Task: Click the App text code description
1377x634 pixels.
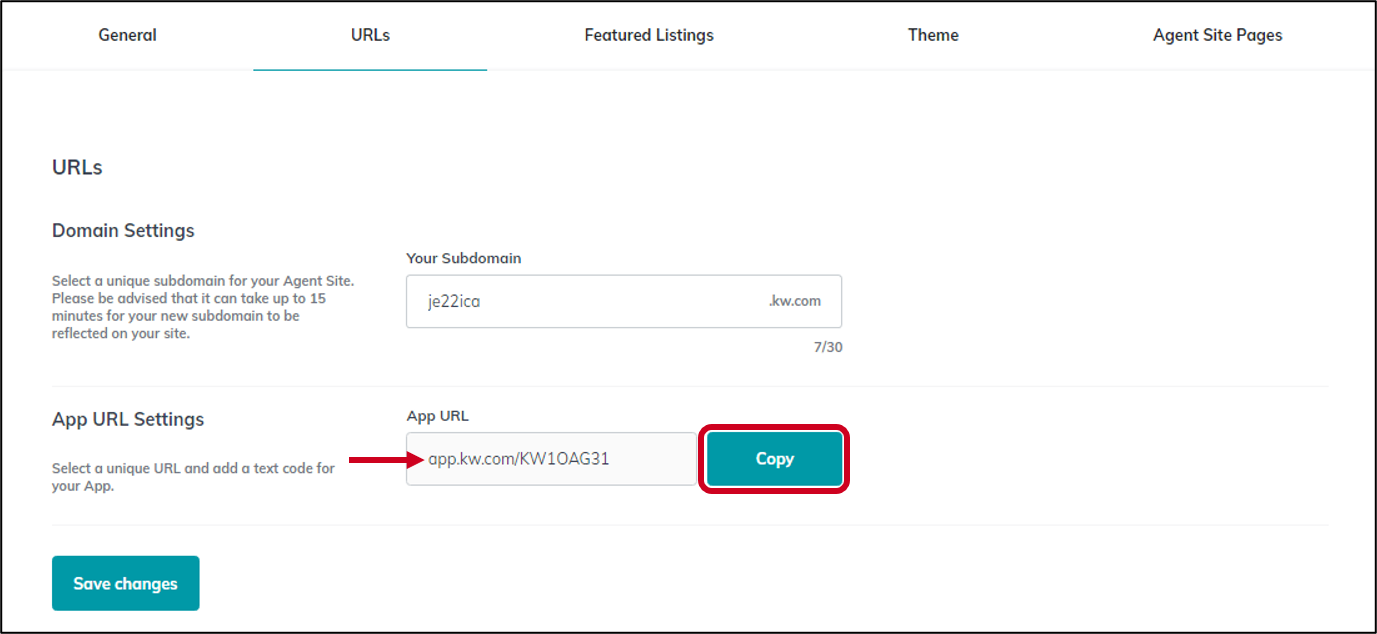Action: point(193,477)
